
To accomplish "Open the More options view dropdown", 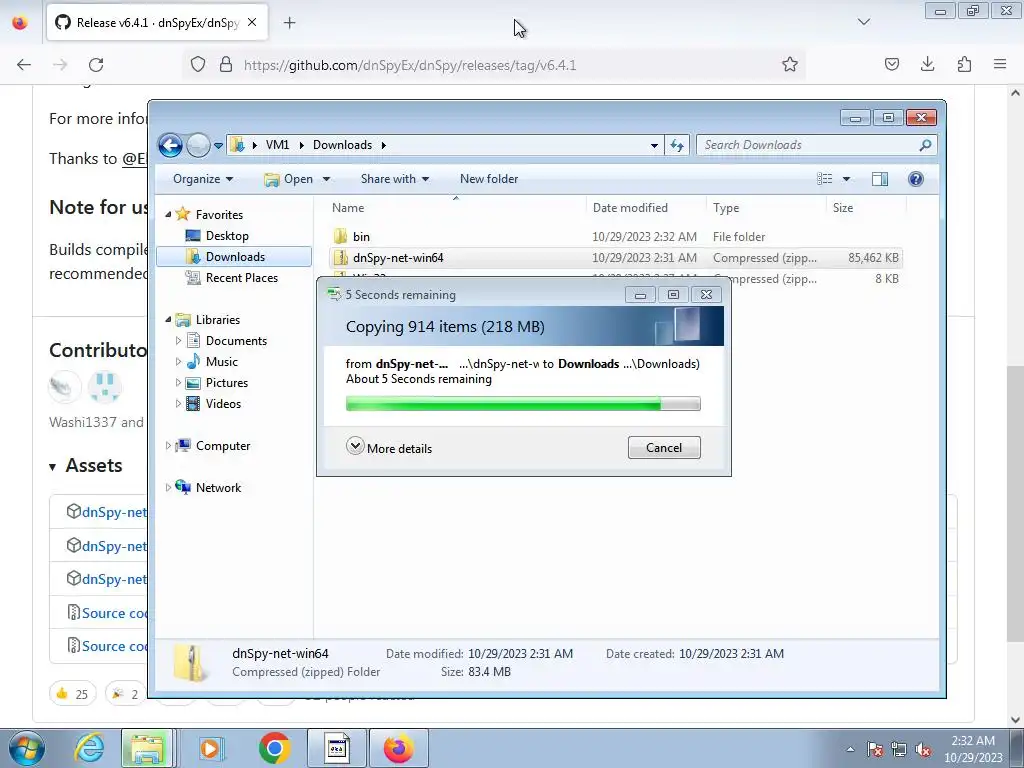I will (846, 179).
